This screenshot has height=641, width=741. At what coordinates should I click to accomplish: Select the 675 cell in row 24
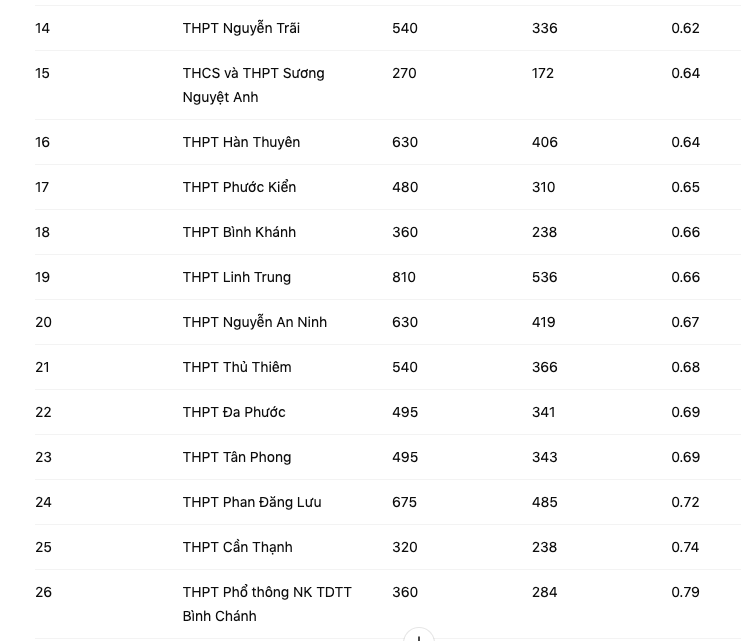point(405,502)
